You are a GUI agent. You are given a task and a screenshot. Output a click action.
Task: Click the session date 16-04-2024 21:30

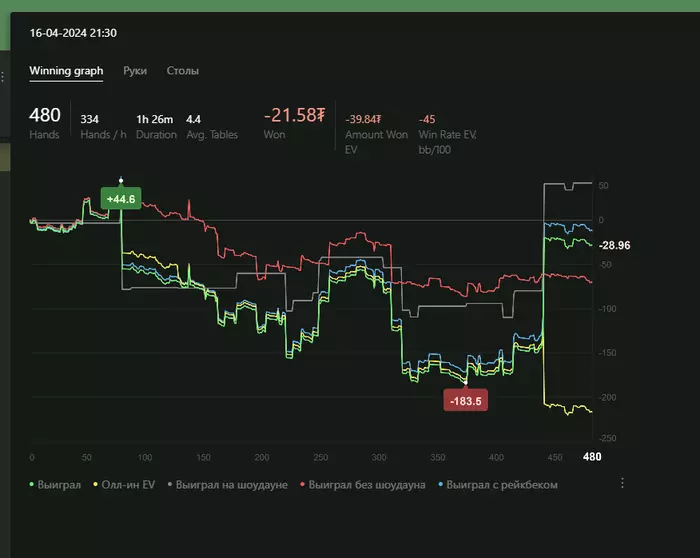[x=73, y=33]
